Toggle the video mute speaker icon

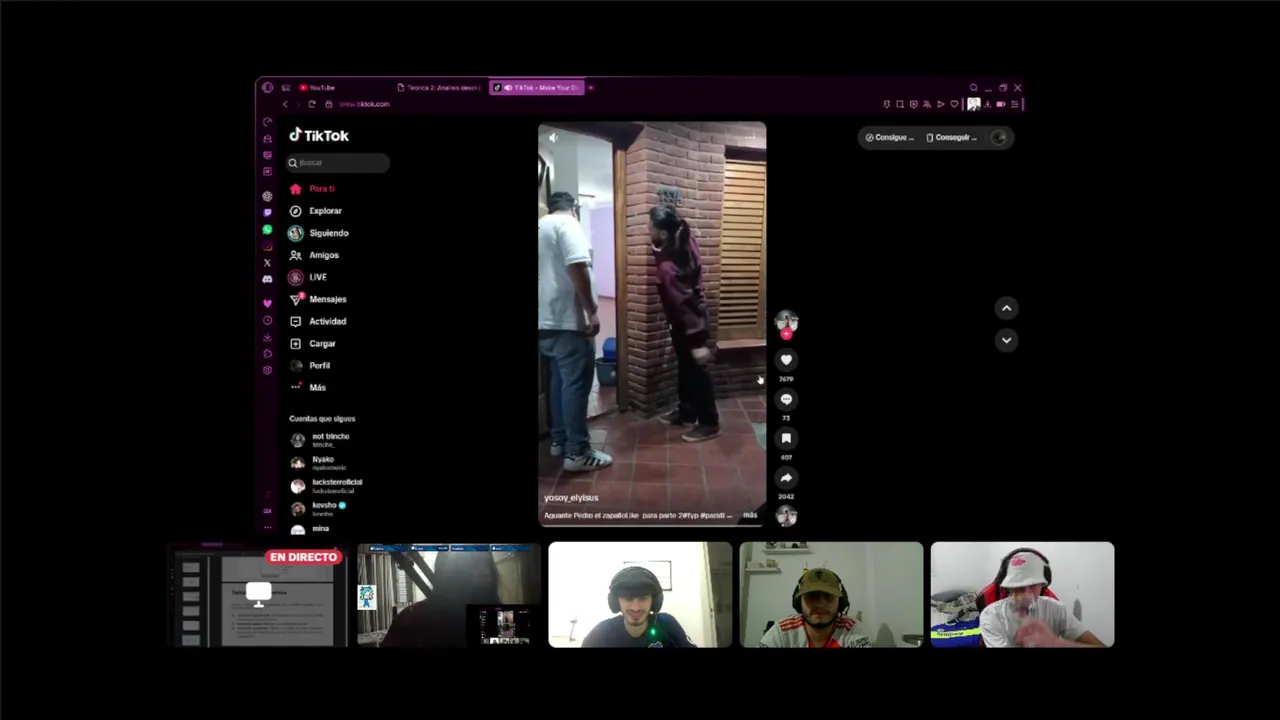pyautogui.click(x=553, y=137)
